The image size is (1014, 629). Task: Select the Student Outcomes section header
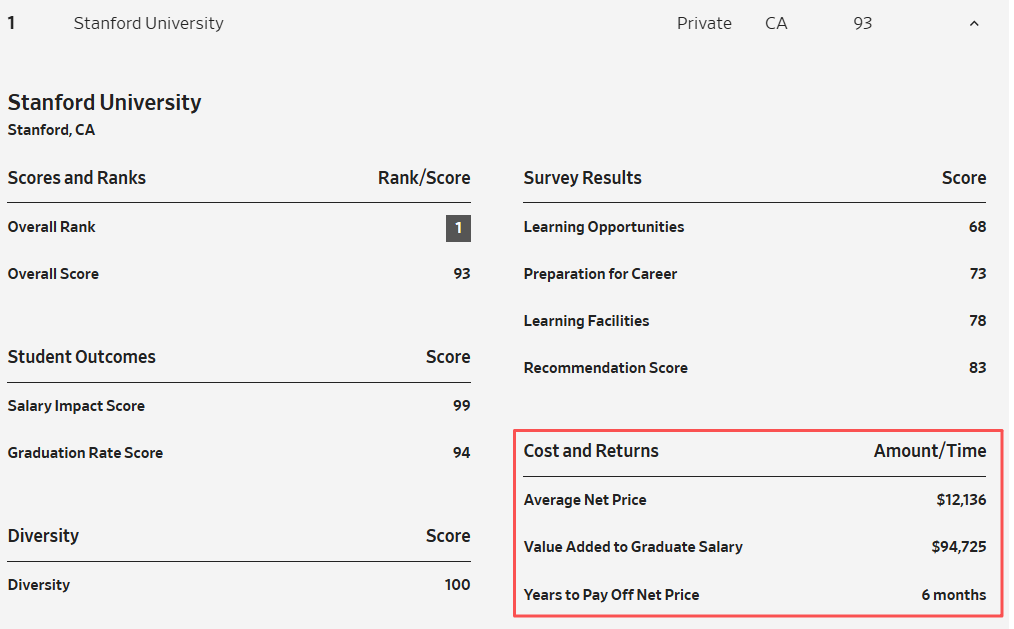(x=82, y=357)
